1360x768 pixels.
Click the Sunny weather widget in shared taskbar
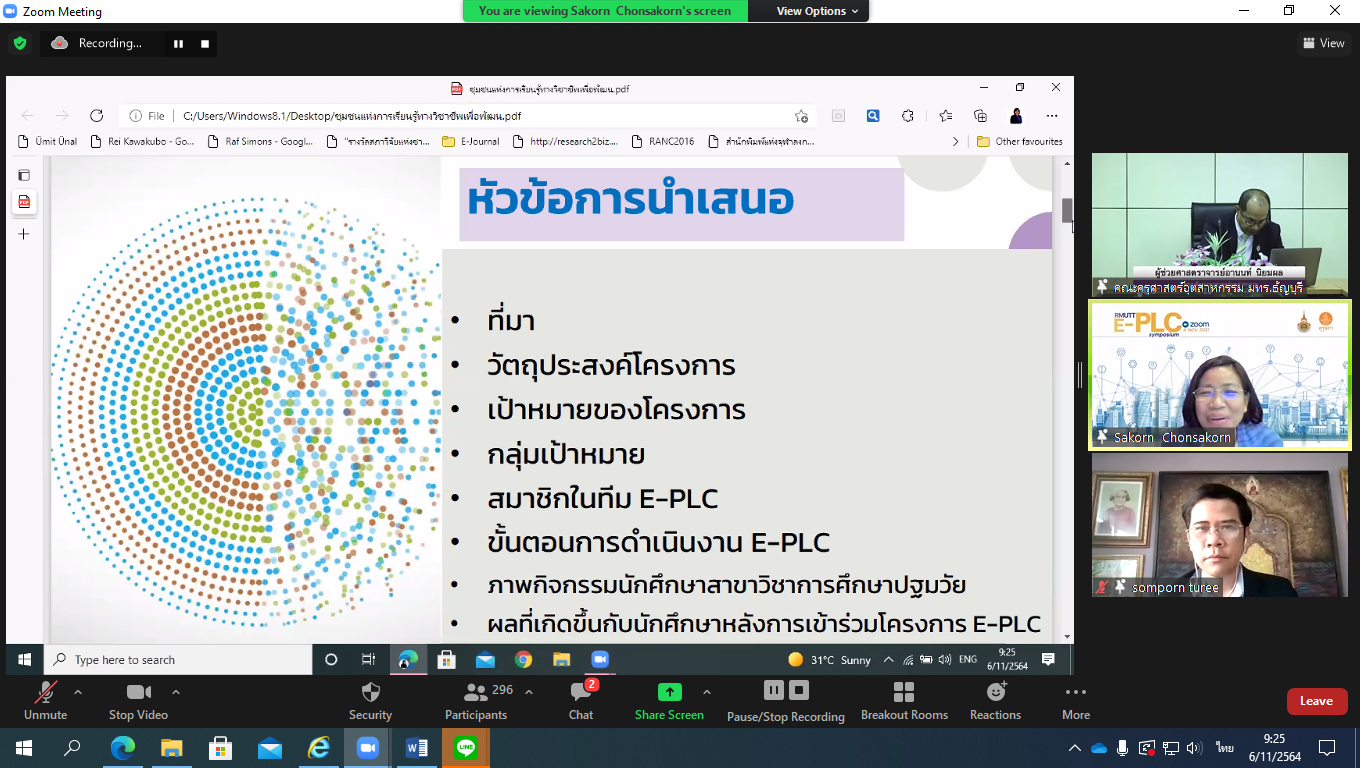coord(830,660)
